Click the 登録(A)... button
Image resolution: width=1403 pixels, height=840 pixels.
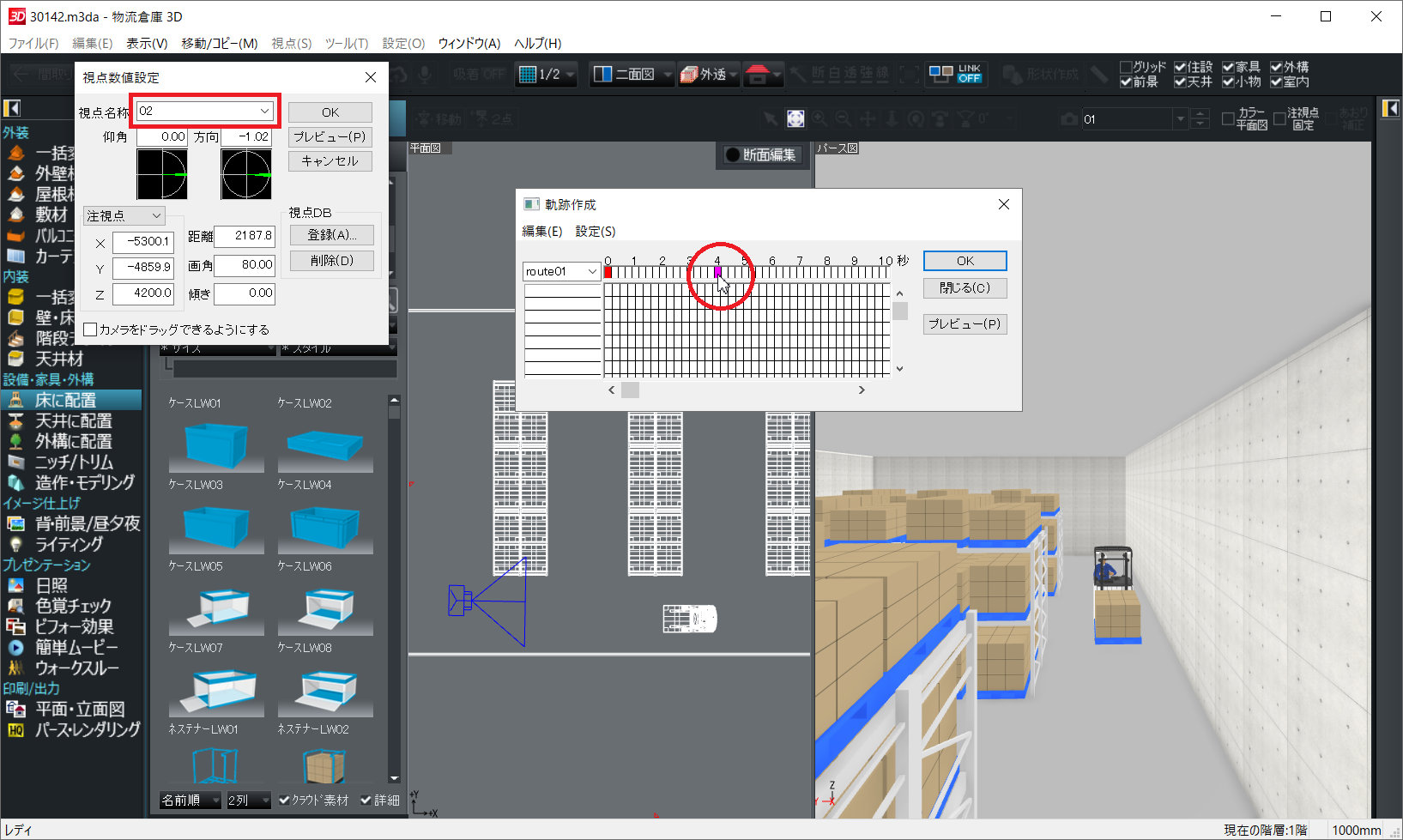331,234
